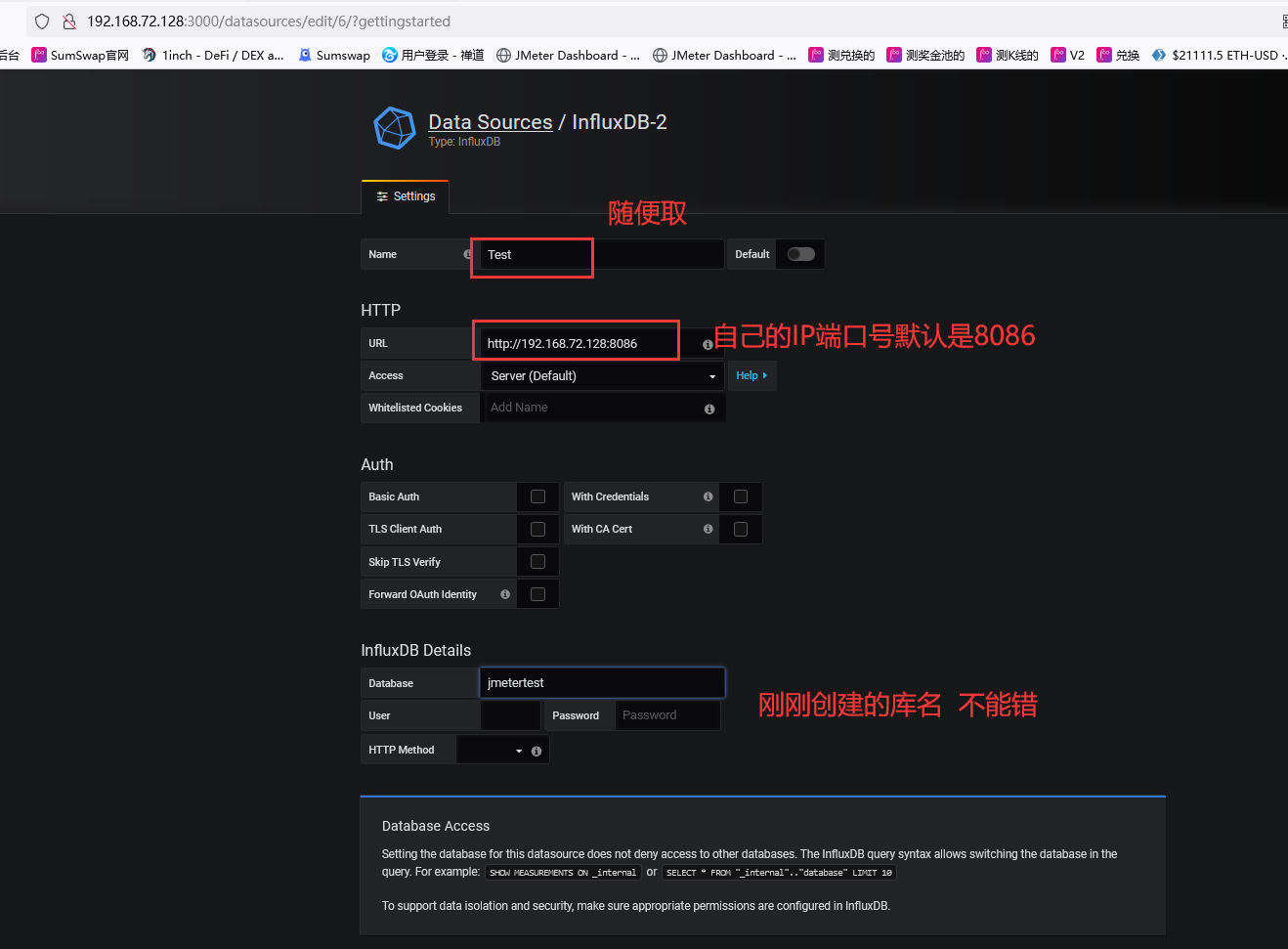The image size is (1288, 949).
Task: Enable the Basic Auth checkbox
Action: [537, 496]
